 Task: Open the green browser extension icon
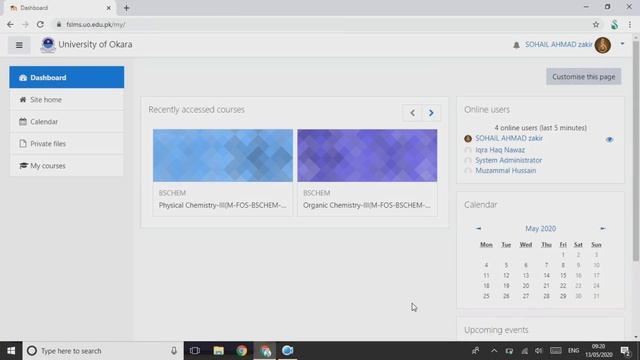(x=614, y=24)
